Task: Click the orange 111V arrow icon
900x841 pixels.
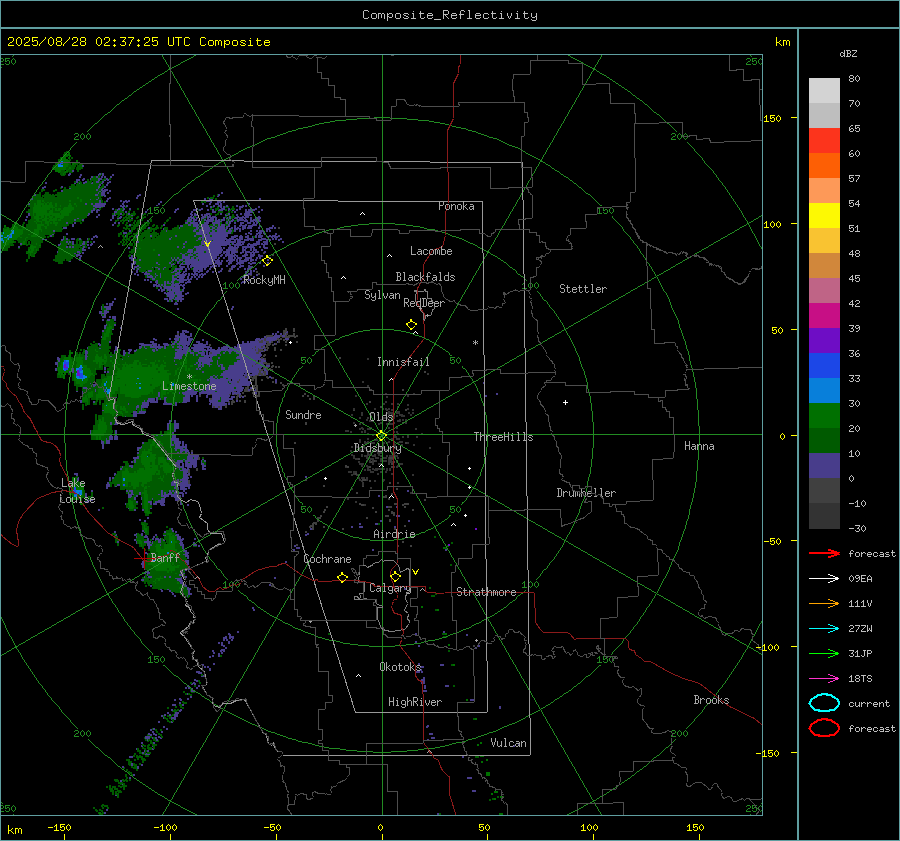Action: coord(824,603)
